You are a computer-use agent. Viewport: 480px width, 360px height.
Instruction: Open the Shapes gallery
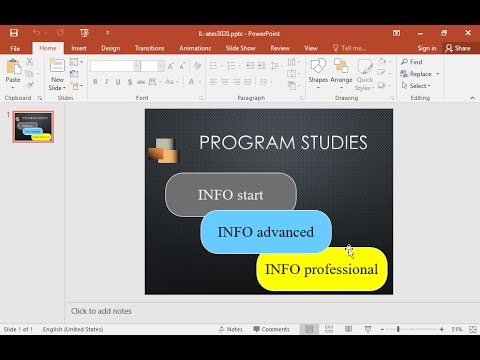(318, 74)
